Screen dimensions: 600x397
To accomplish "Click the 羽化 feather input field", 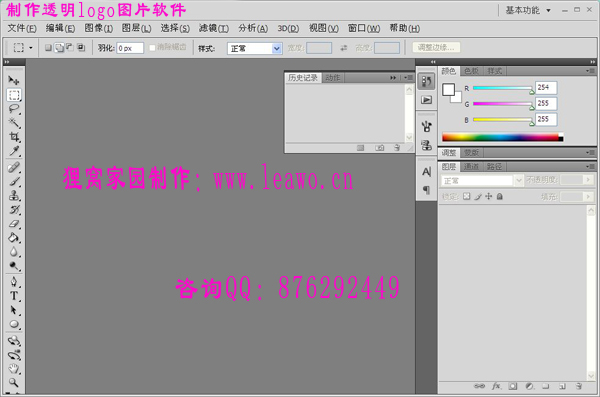I will tap(130, 48).
